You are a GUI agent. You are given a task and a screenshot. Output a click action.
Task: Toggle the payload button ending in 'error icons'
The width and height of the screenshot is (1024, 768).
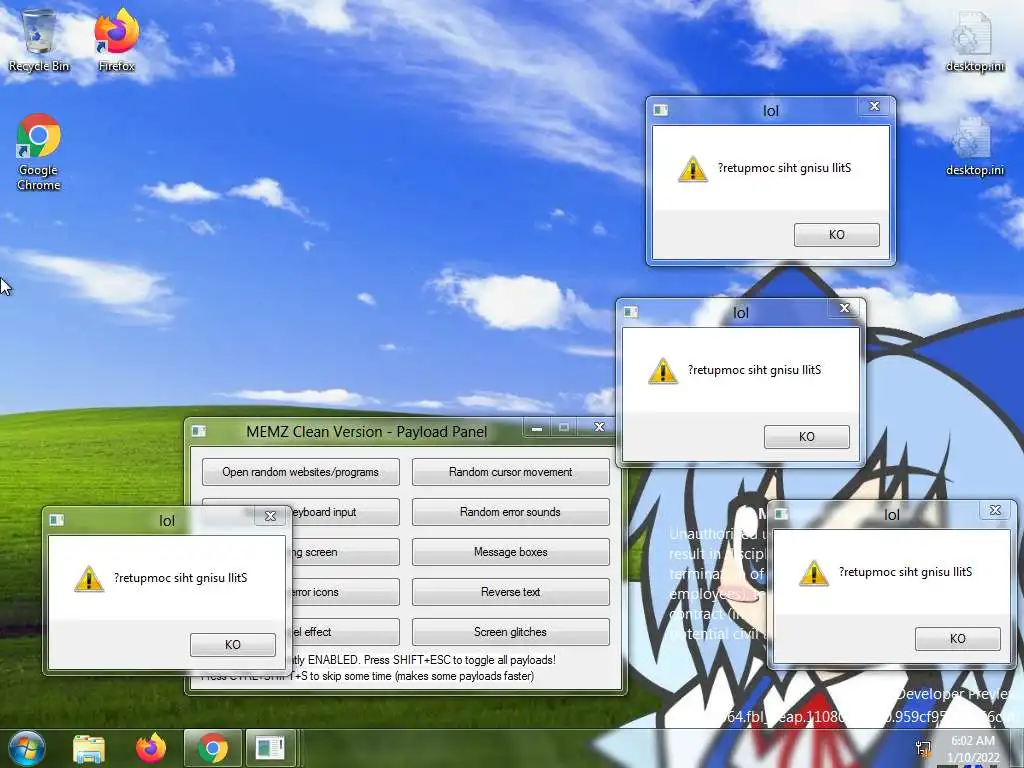(344, 592)
